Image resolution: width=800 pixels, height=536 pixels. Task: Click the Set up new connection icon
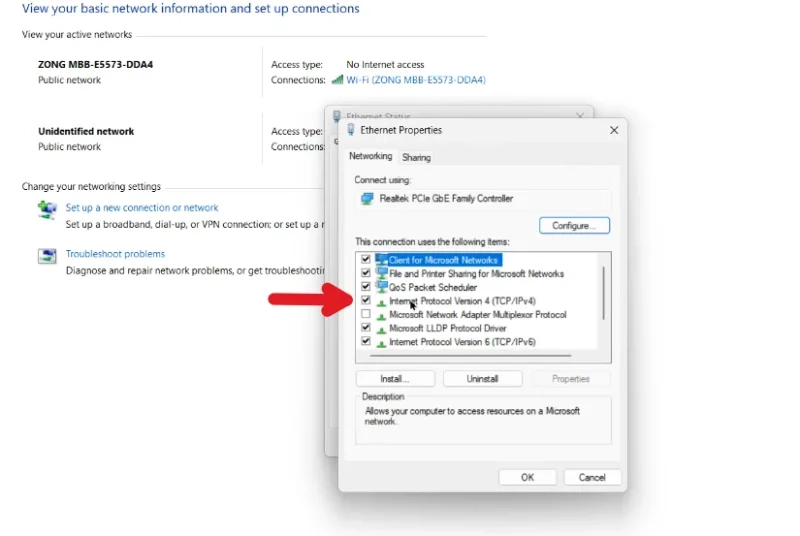click(x=47, y=209)
